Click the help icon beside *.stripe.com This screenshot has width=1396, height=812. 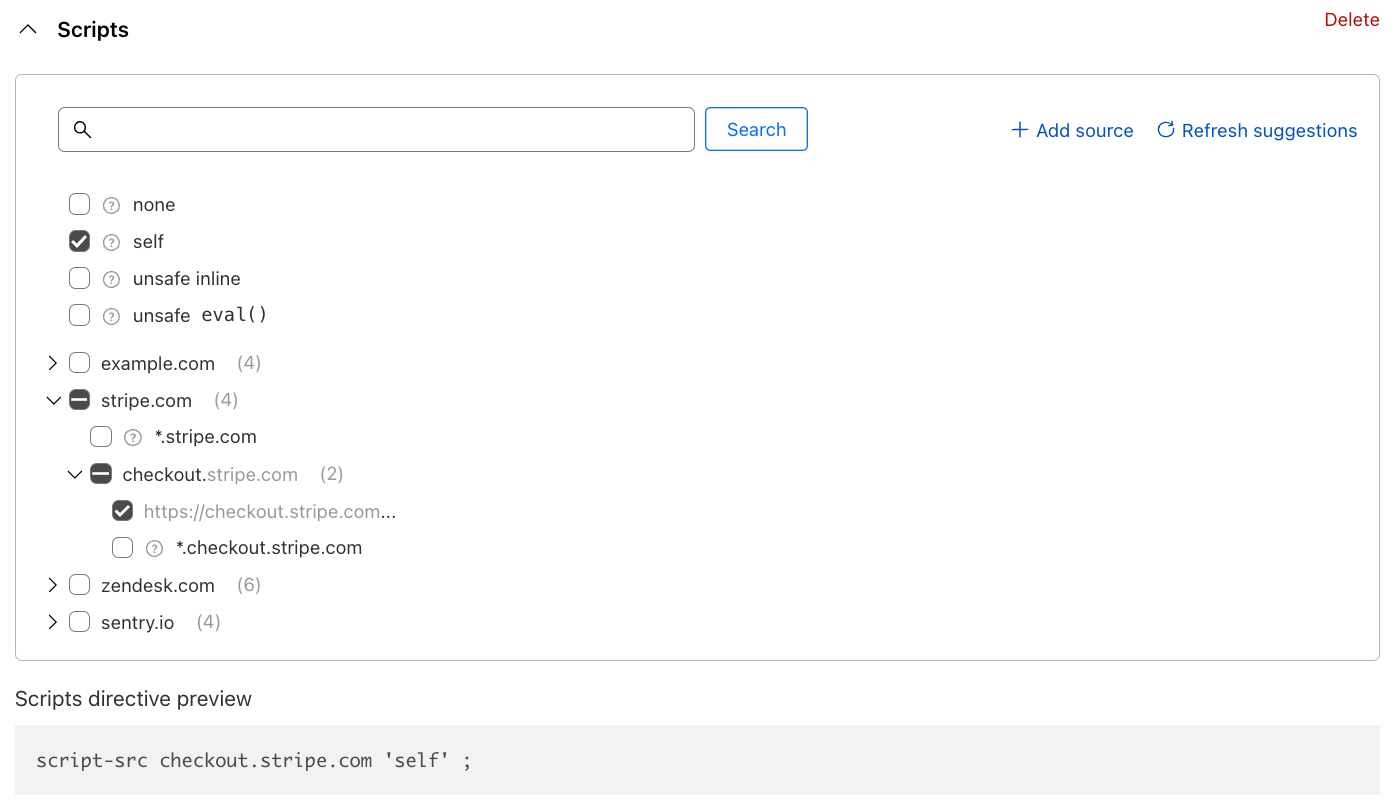pyautogui.click(x=133, y=437)
